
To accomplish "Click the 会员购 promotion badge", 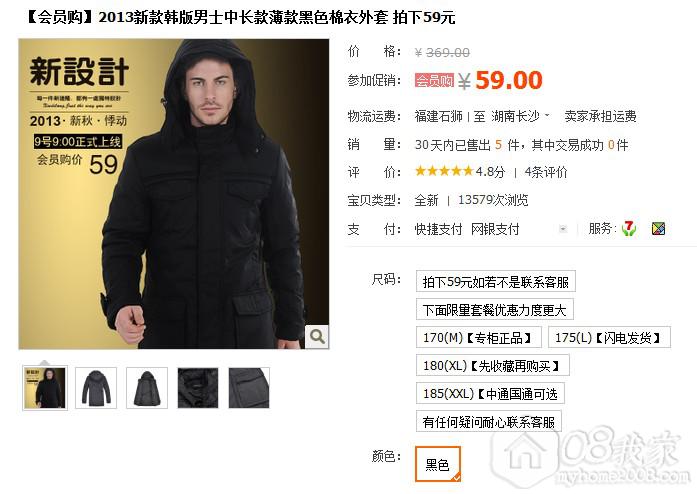I will 434,80.
